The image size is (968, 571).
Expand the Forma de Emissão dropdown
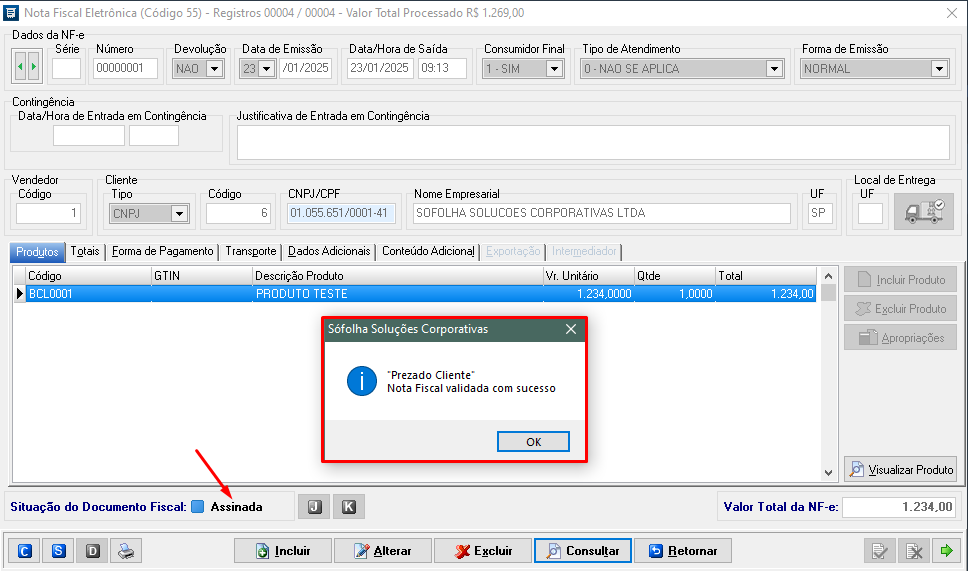pos(938,69)
